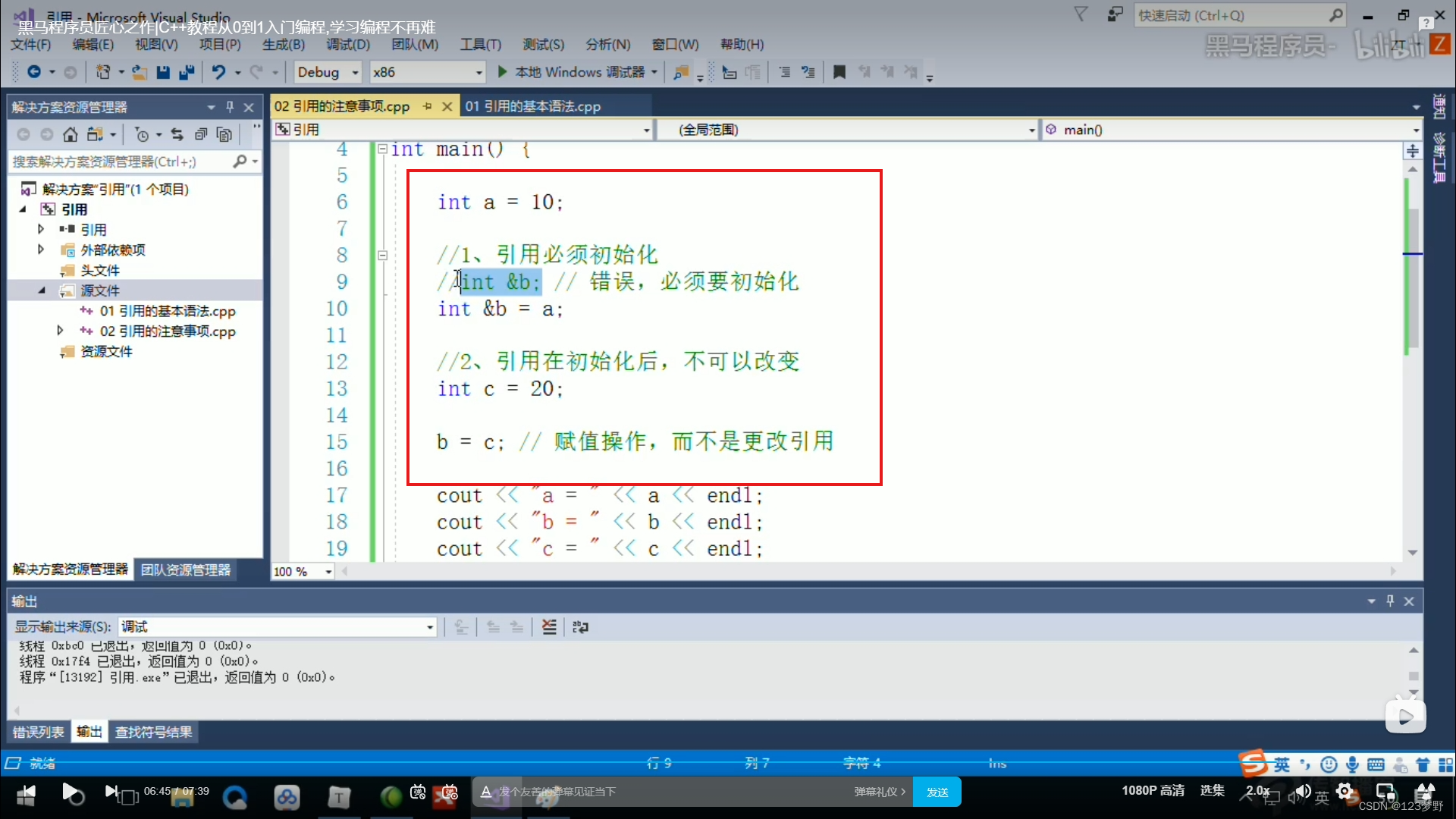This screenshot has width=1456, height=819.
Task: Click the New Project toolbar icon
Action: click(102, 72)
